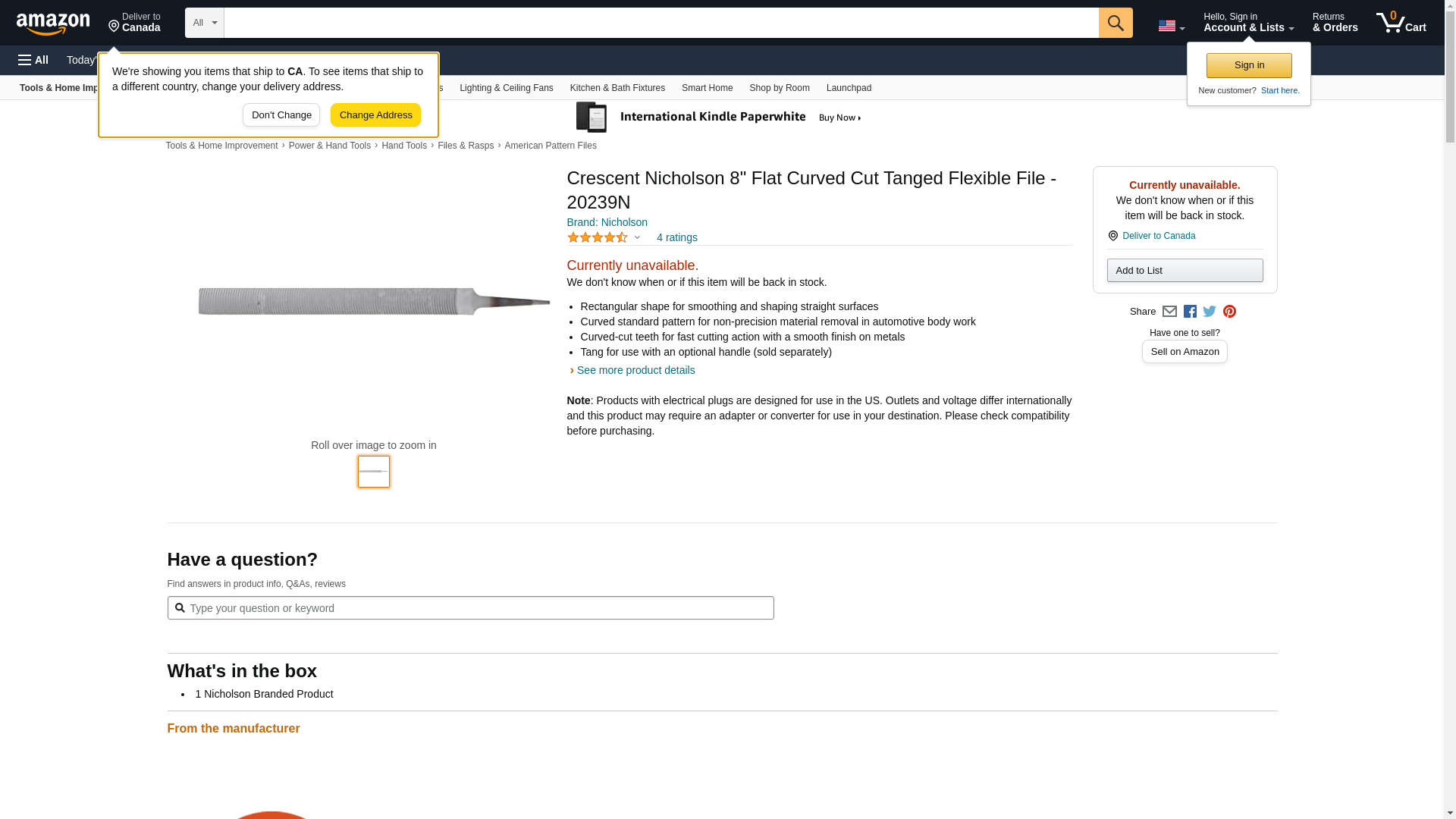1456x819 pixels.
Task: Click the Amazon logo
Action: point(53,24)
